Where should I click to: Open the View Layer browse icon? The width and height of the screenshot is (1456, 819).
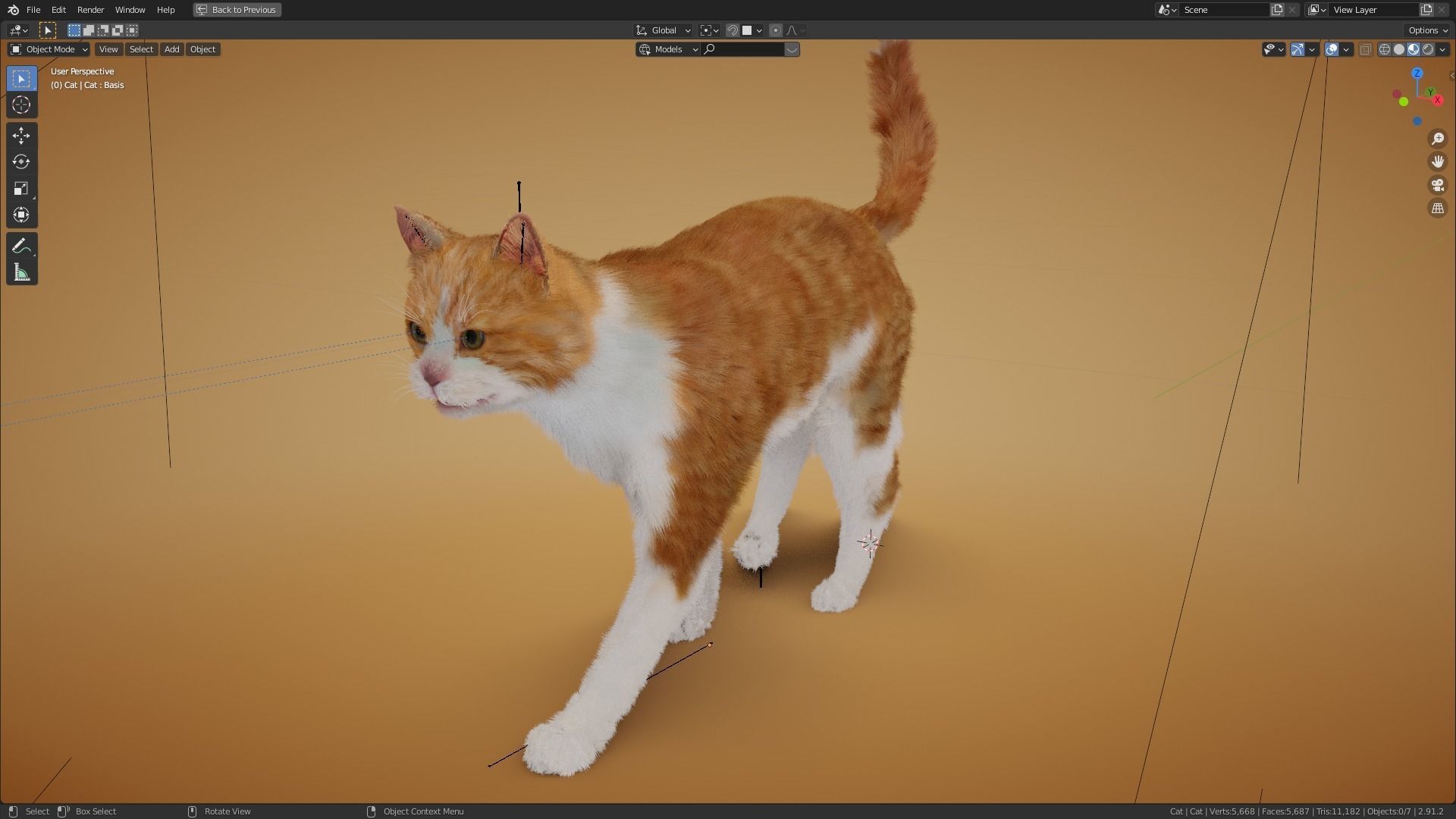pos(1316,10)
